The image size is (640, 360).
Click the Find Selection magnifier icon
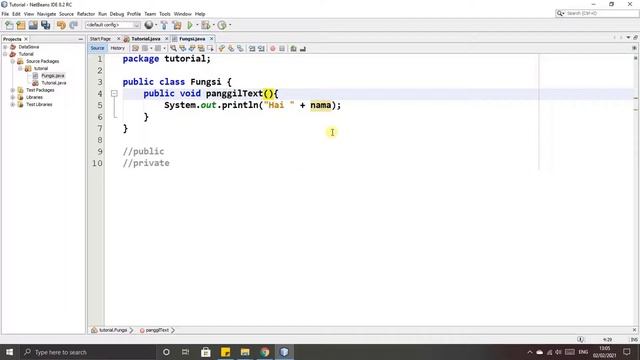point(173,49)
